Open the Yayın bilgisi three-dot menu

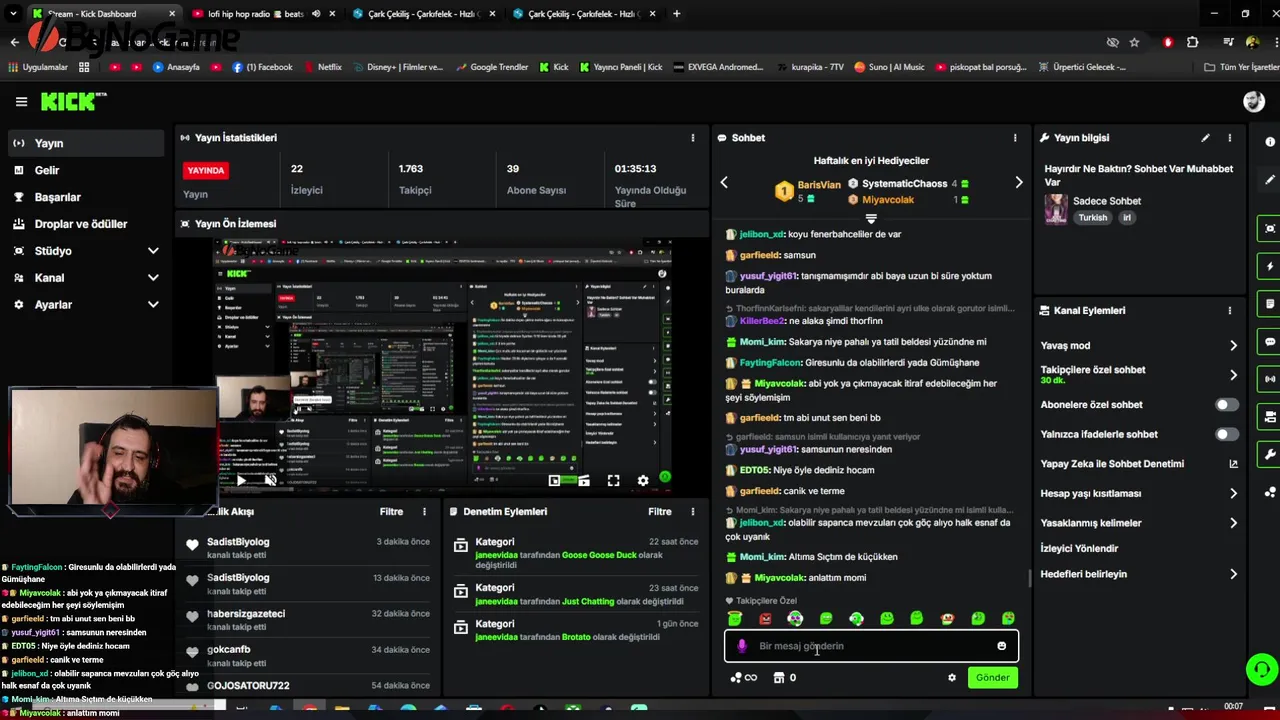[1230, 138]
